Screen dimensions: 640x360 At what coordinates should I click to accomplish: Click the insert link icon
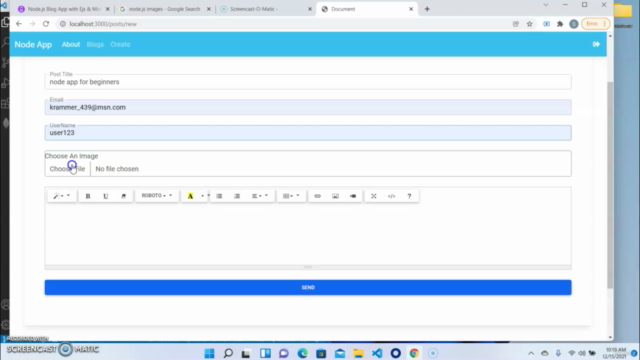(317, 196)
